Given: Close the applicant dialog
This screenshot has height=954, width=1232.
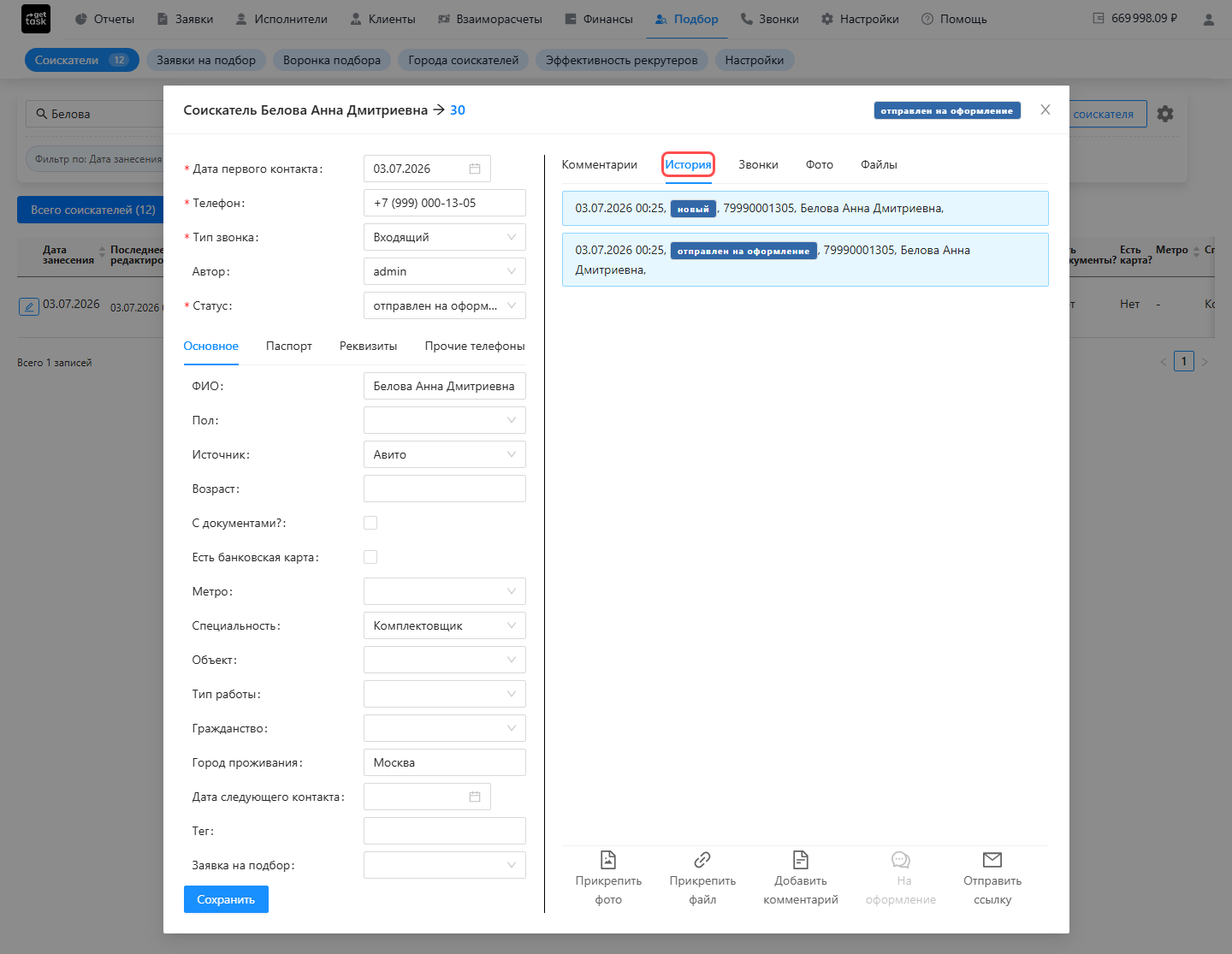Looking at the screenshot, I should [1045, 110].
